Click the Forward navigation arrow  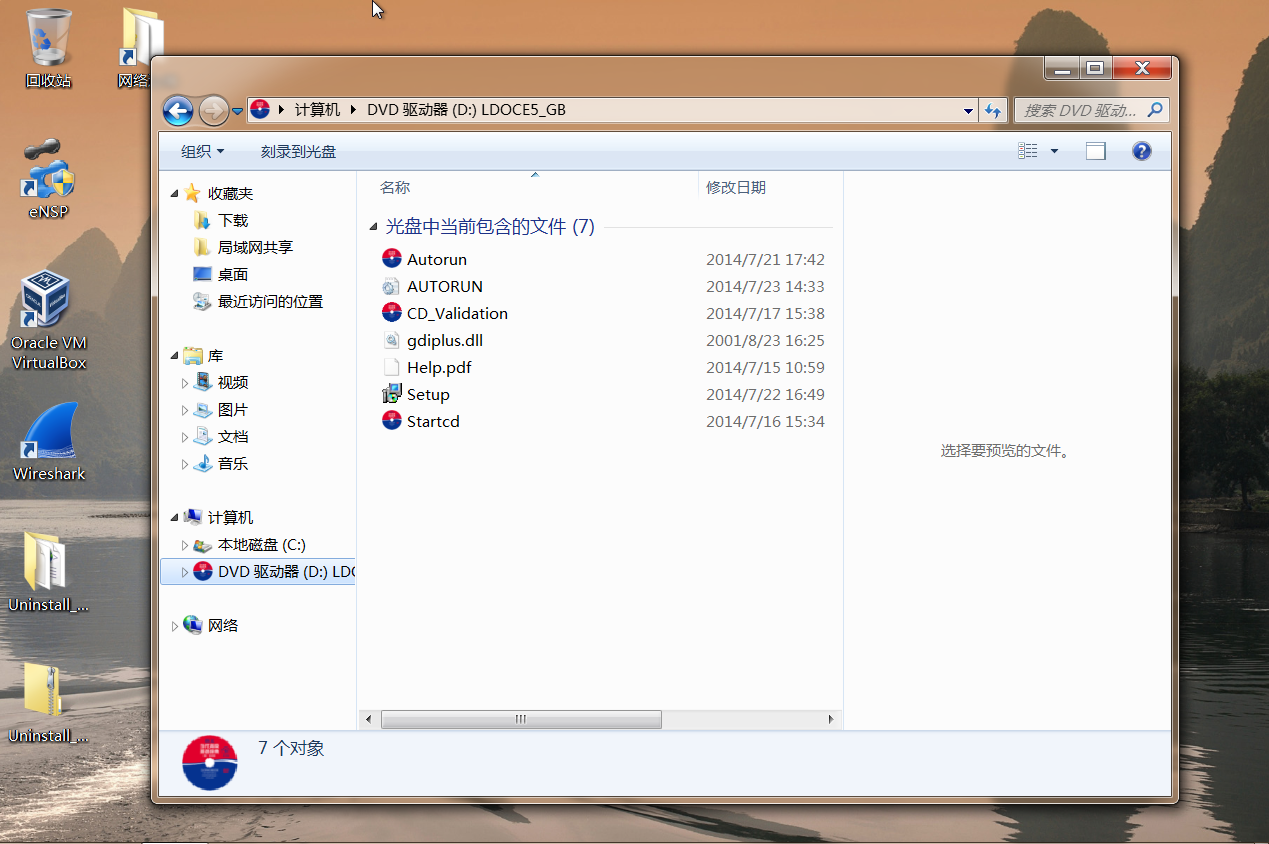pos(213,111)
